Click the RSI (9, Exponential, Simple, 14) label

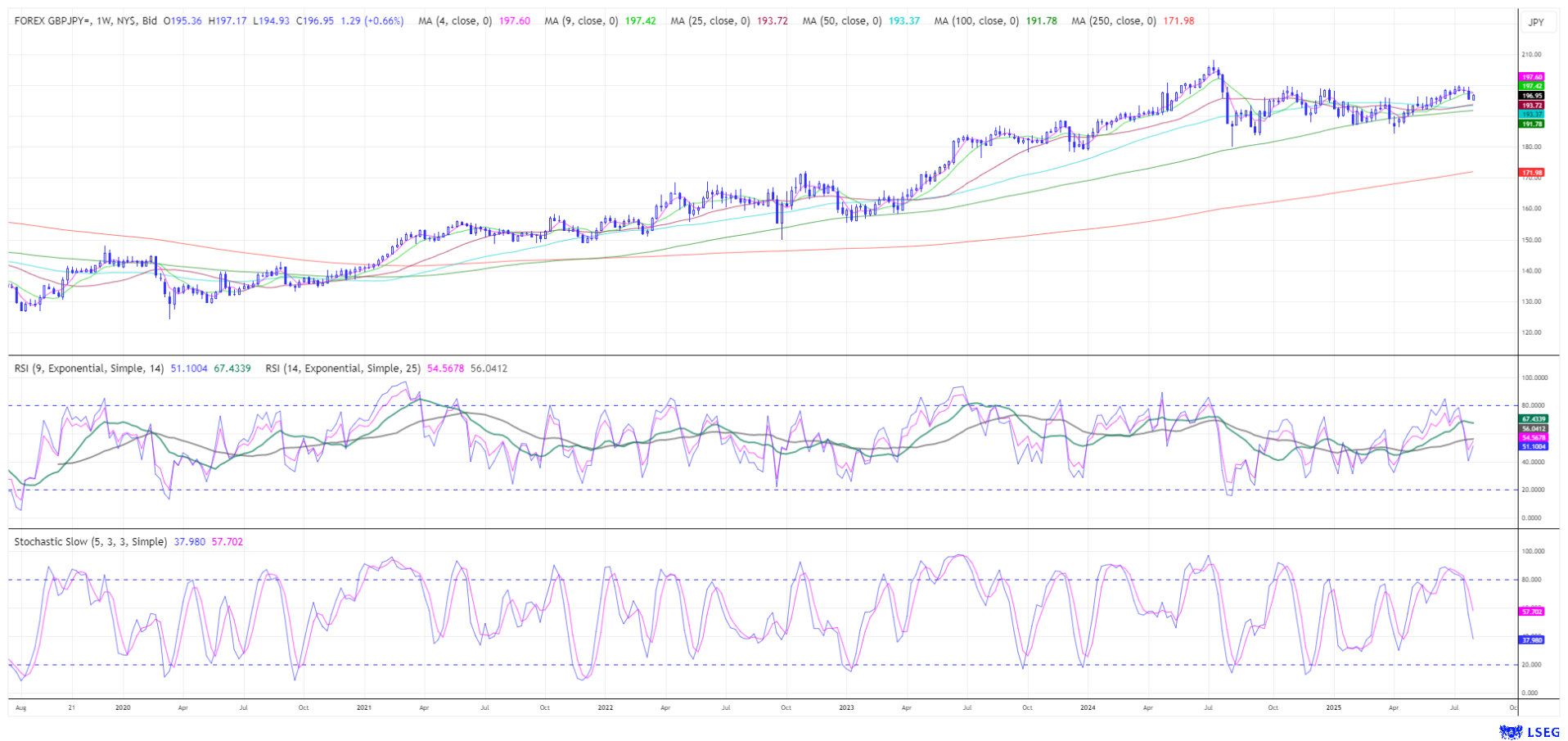[x=89, y=368]
